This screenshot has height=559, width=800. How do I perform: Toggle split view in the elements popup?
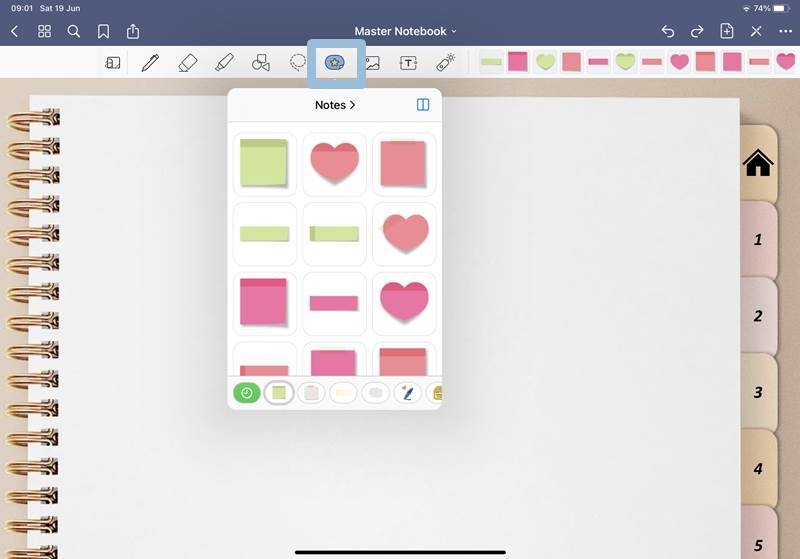(423, 105)
